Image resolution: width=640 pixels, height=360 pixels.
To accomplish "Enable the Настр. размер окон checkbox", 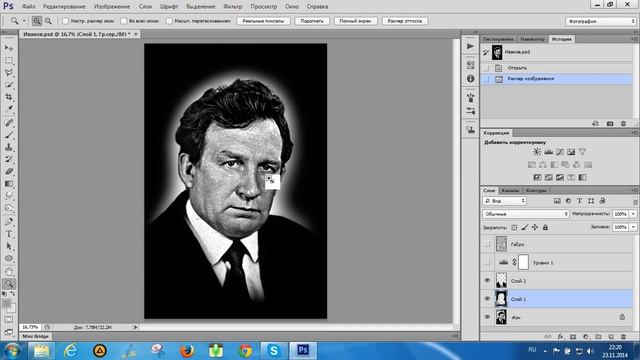I will (65, 21).
